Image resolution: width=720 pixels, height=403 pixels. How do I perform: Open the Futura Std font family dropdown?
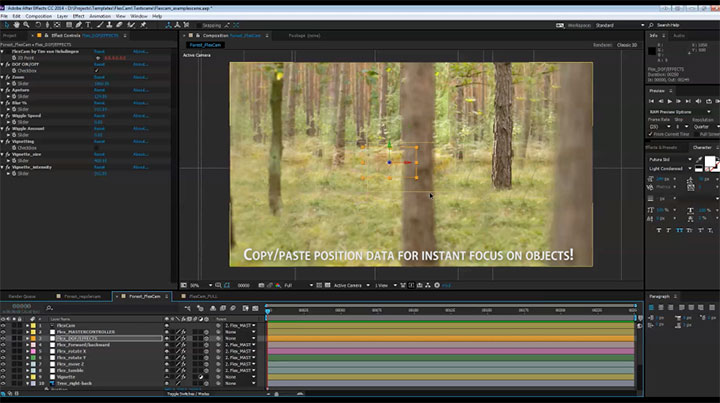click(670, 159)
